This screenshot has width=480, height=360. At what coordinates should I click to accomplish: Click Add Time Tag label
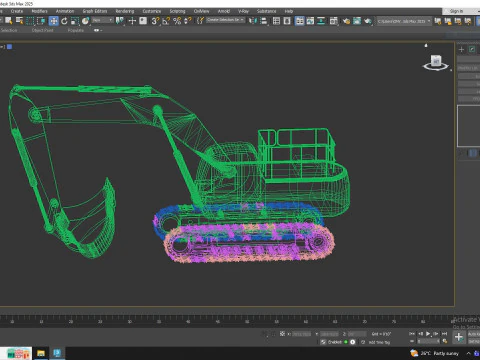point(379,342)
